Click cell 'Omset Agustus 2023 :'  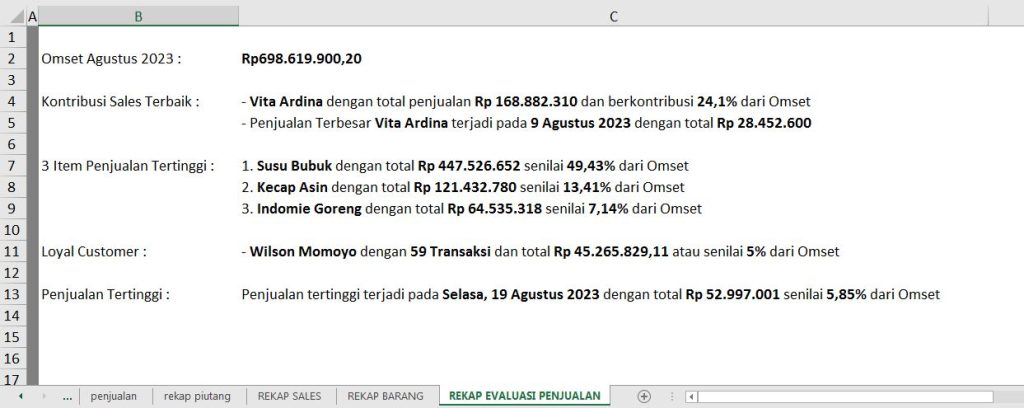[111, 59]
